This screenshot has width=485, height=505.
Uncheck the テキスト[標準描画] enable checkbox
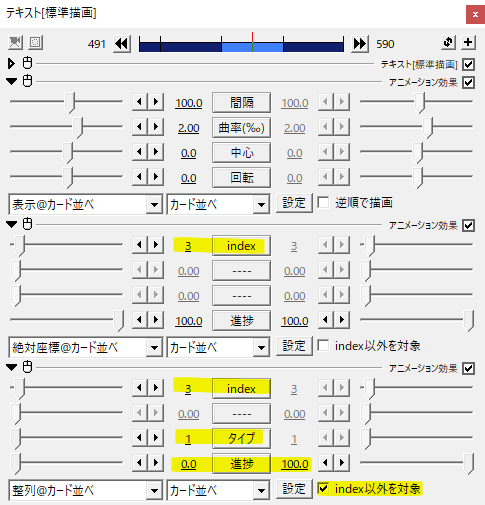click(468, 64)
